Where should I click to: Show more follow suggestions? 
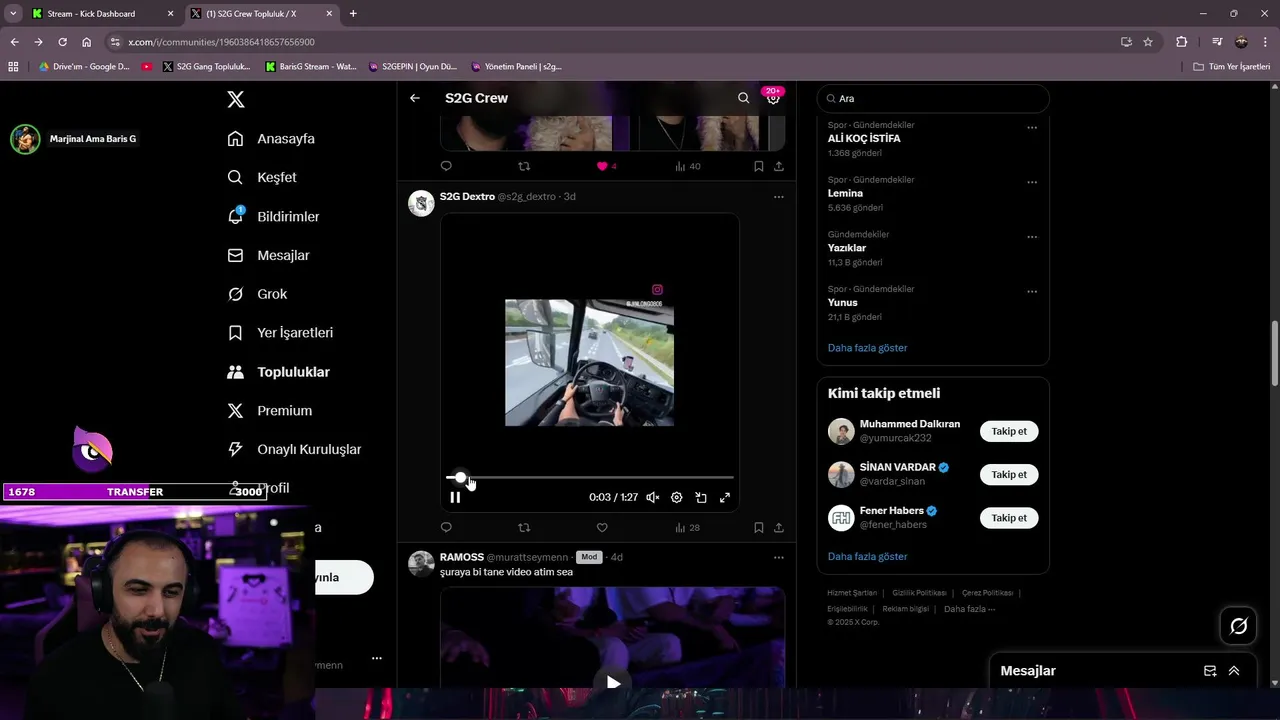868,556
